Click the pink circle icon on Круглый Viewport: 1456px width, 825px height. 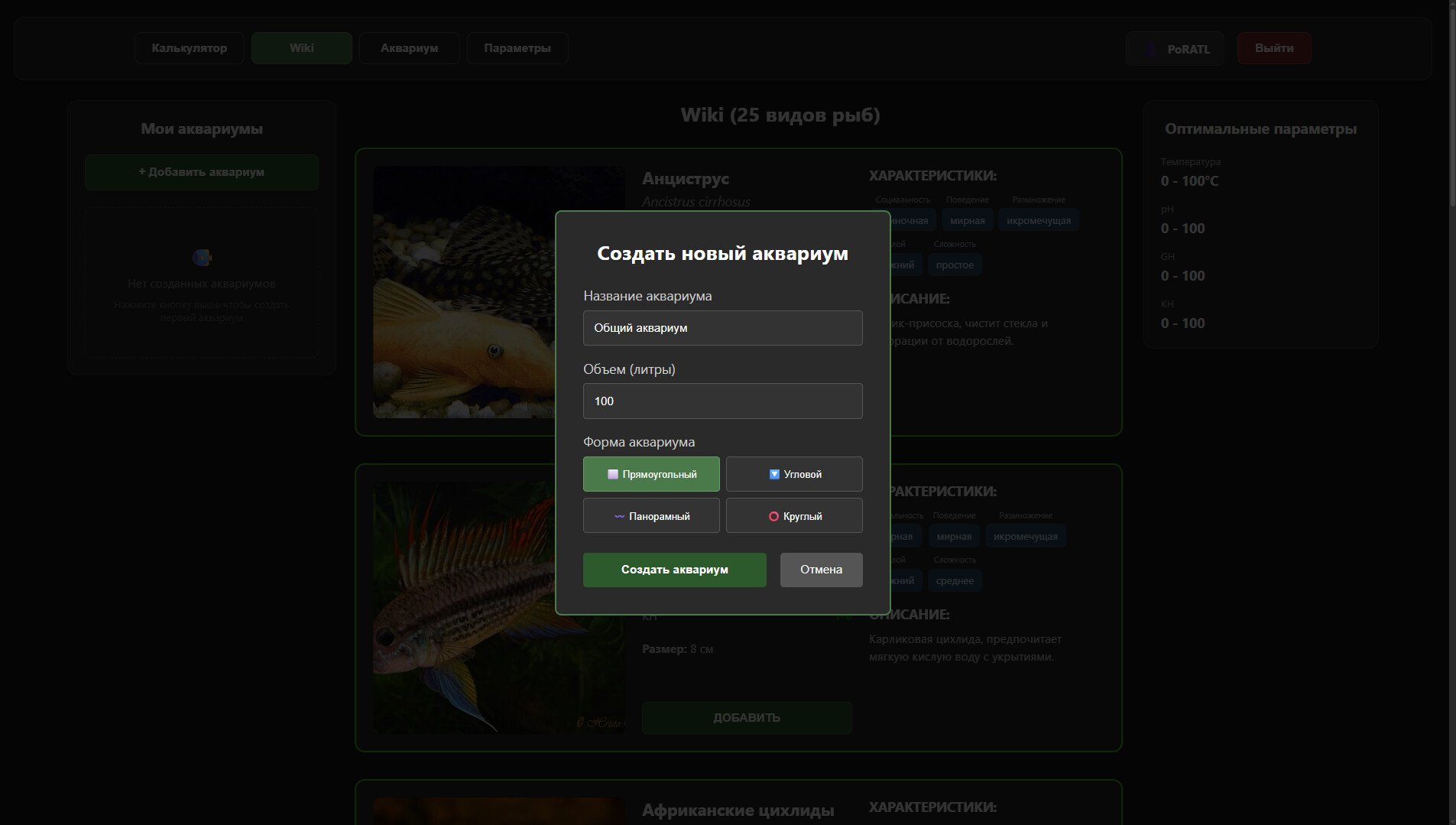pyautogui.click(x=773, y=517)
